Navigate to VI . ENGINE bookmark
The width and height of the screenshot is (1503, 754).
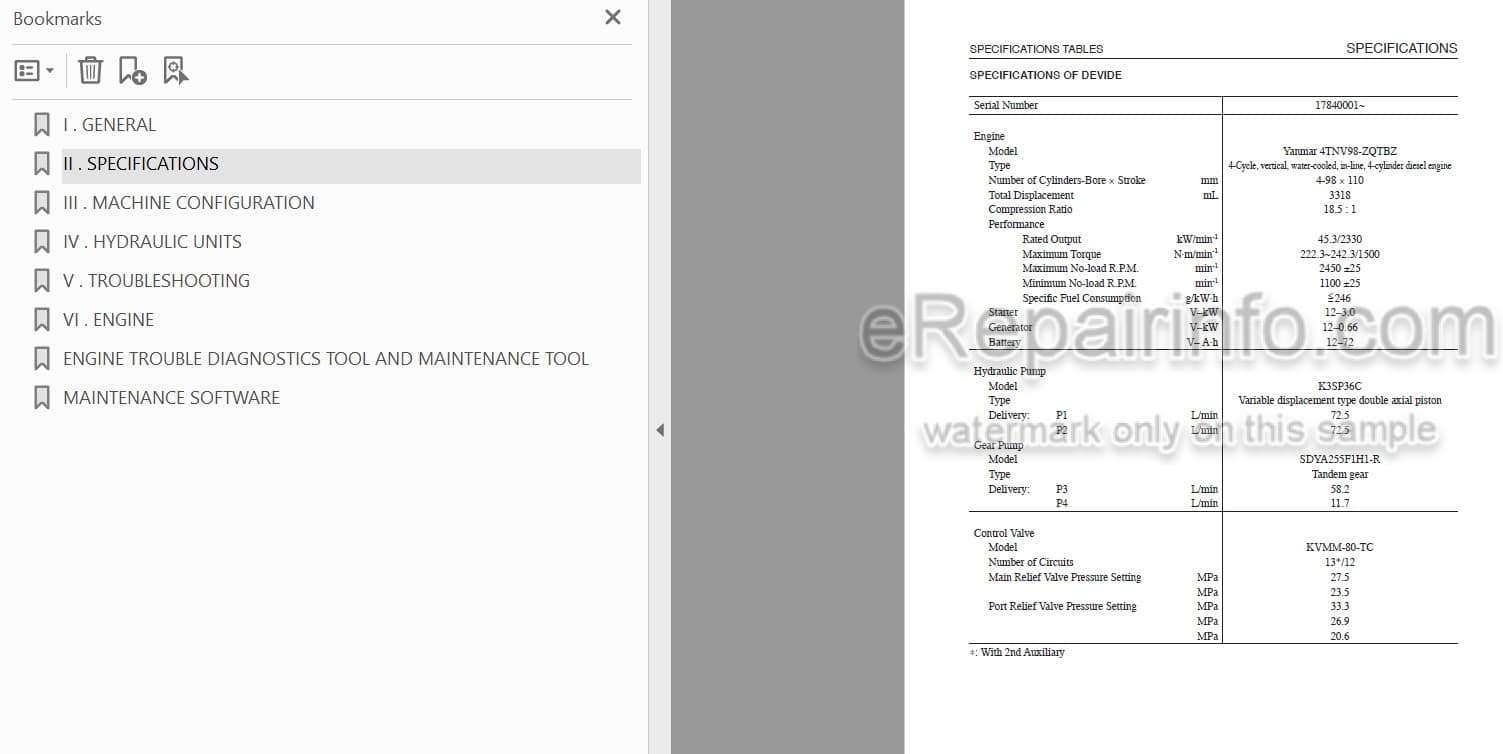click(x=108, y=320)
